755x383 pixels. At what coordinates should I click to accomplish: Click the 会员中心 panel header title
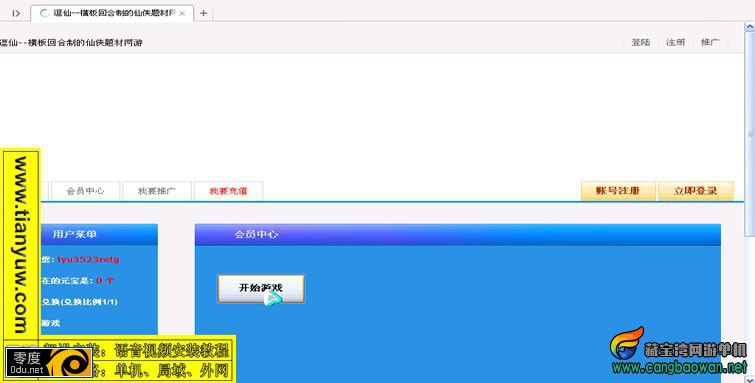click(x=256, y=234)
